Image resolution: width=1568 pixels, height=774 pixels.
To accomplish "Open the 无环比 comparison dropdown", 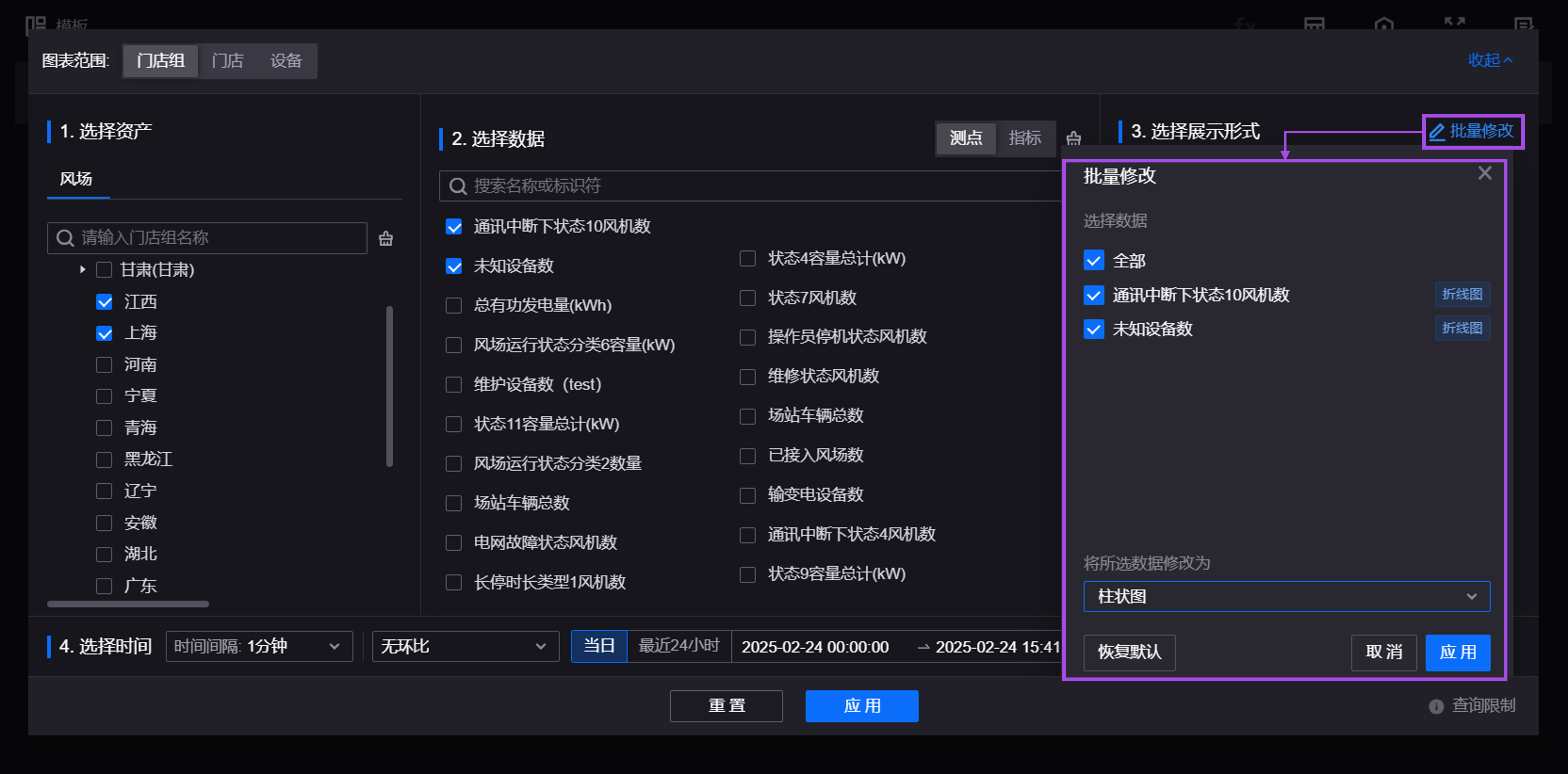I will pos(465,646).
